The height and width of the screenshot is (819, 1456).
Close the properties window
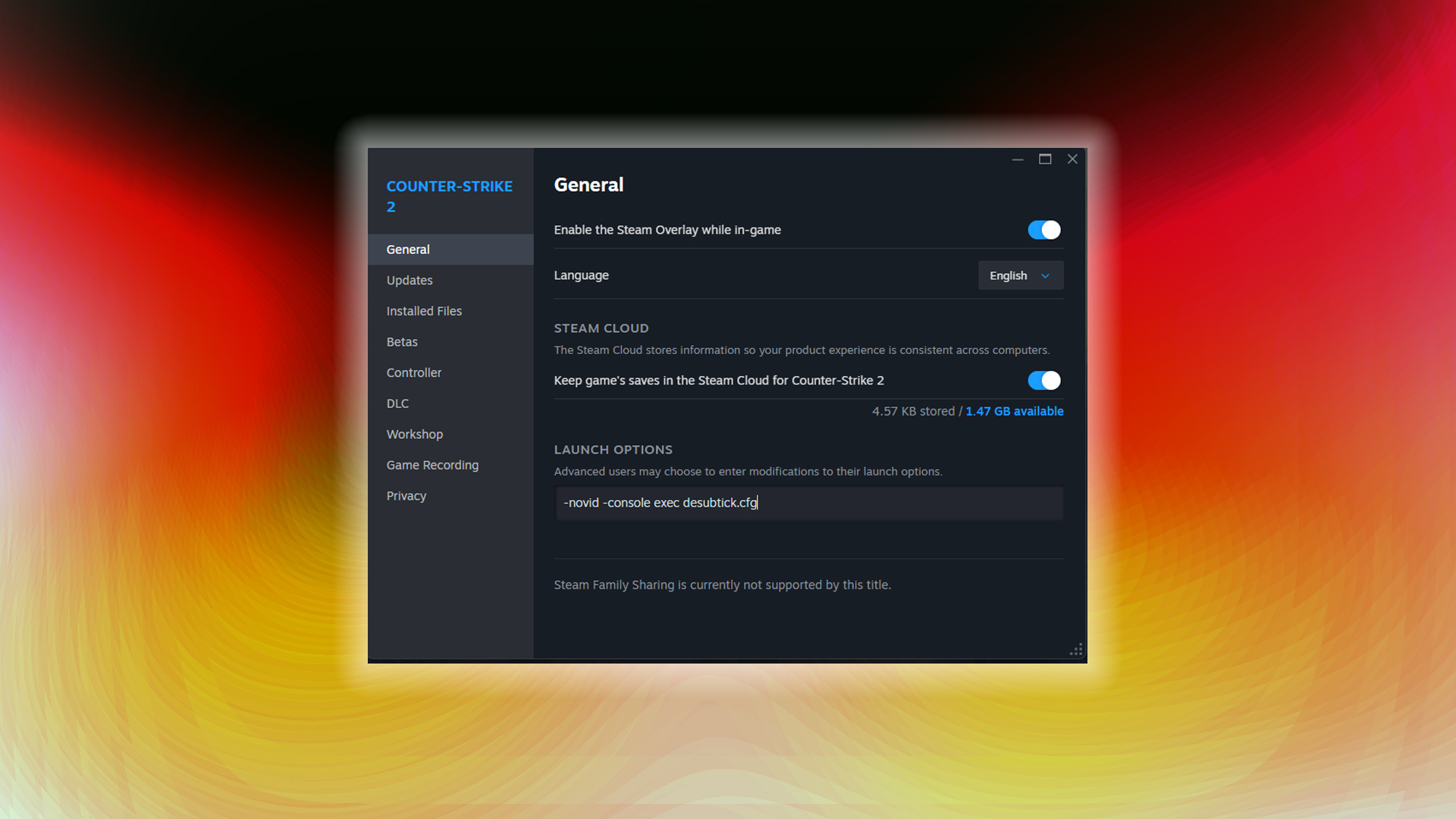pyautogui.click(x=1072, y=159)
